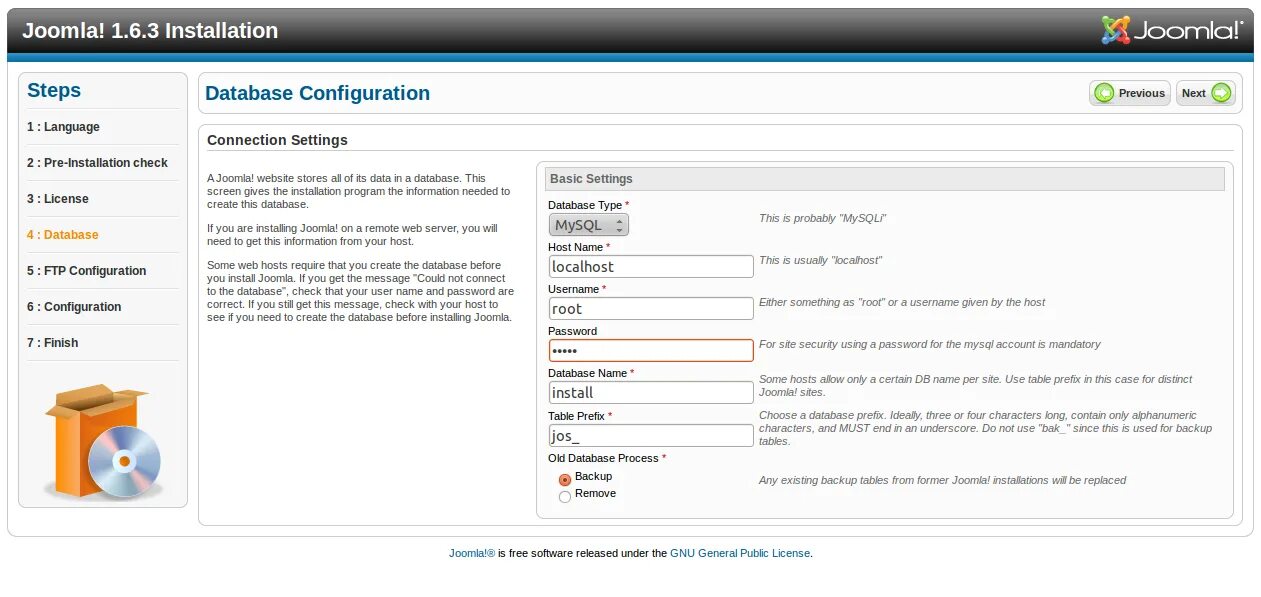
Task: Click the Steps sidebar heading
Action: tap(54, 90)
